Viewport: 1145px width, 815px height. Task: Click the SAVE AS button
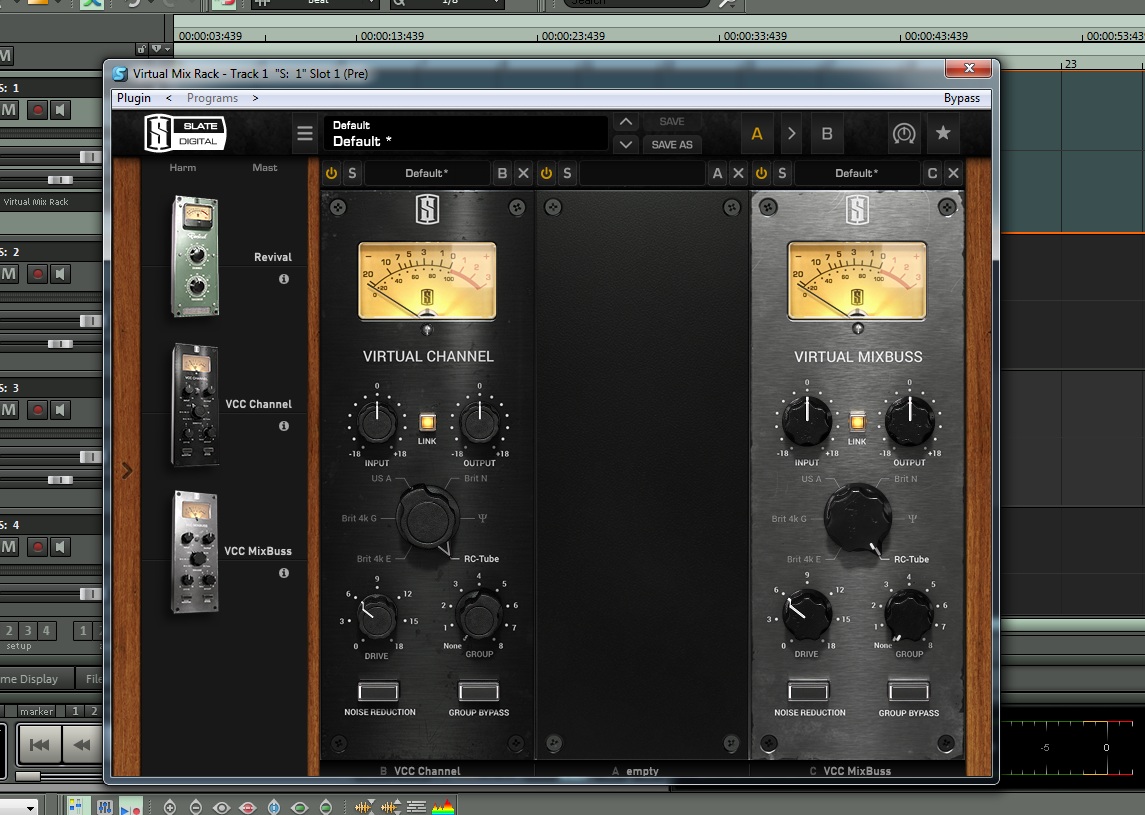(672, 145)
